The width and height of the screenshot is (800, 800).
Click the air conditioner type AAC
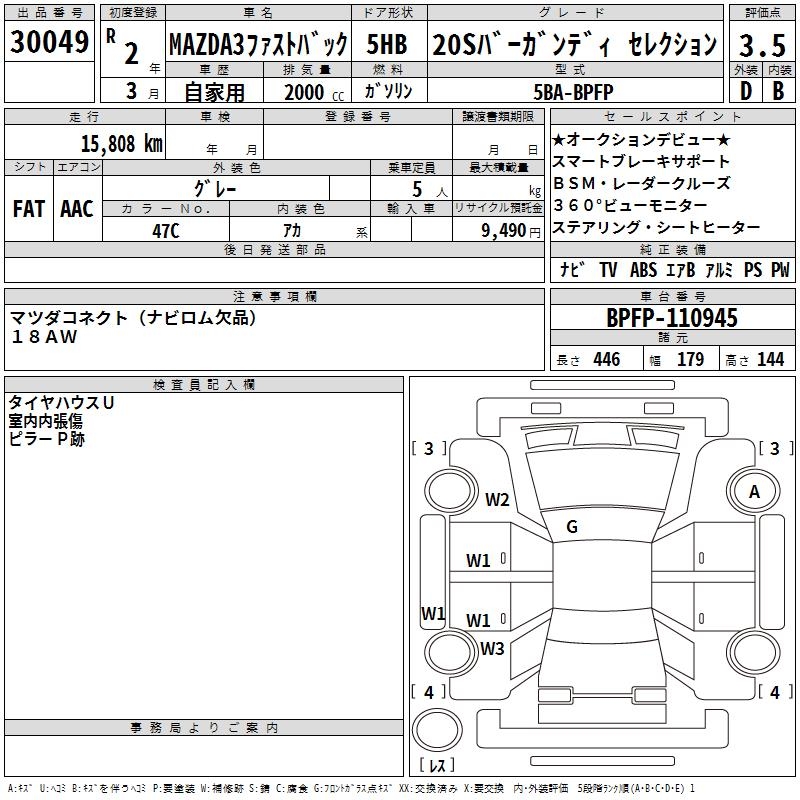coord(77,209)
